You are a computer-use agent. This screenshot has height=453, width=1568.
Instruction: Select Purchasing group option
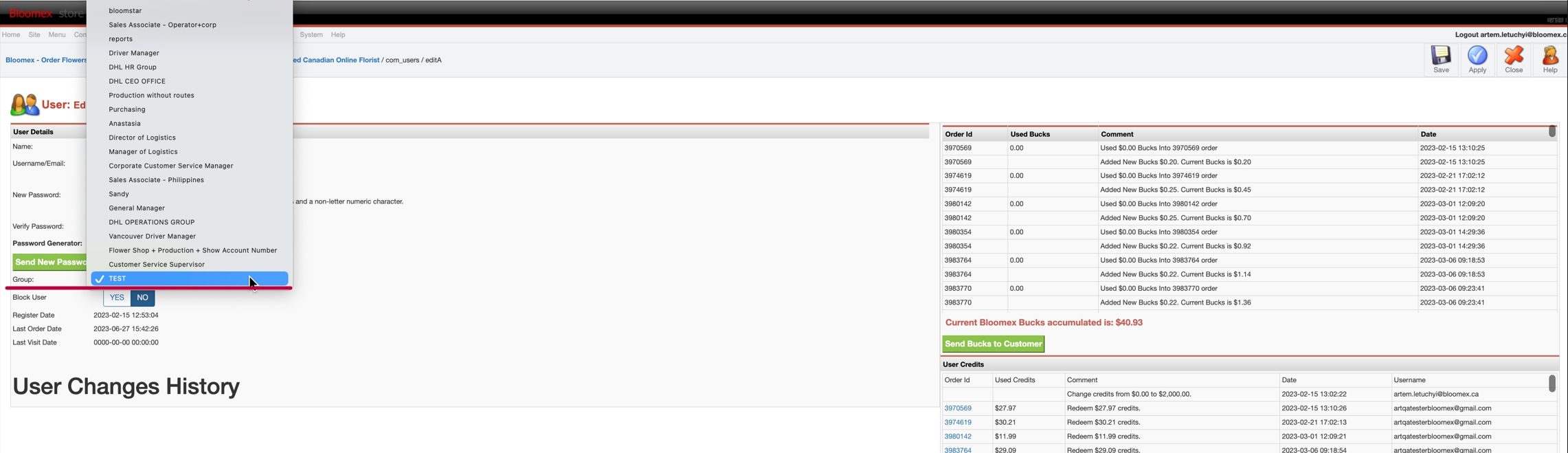[x=127, y=109]
